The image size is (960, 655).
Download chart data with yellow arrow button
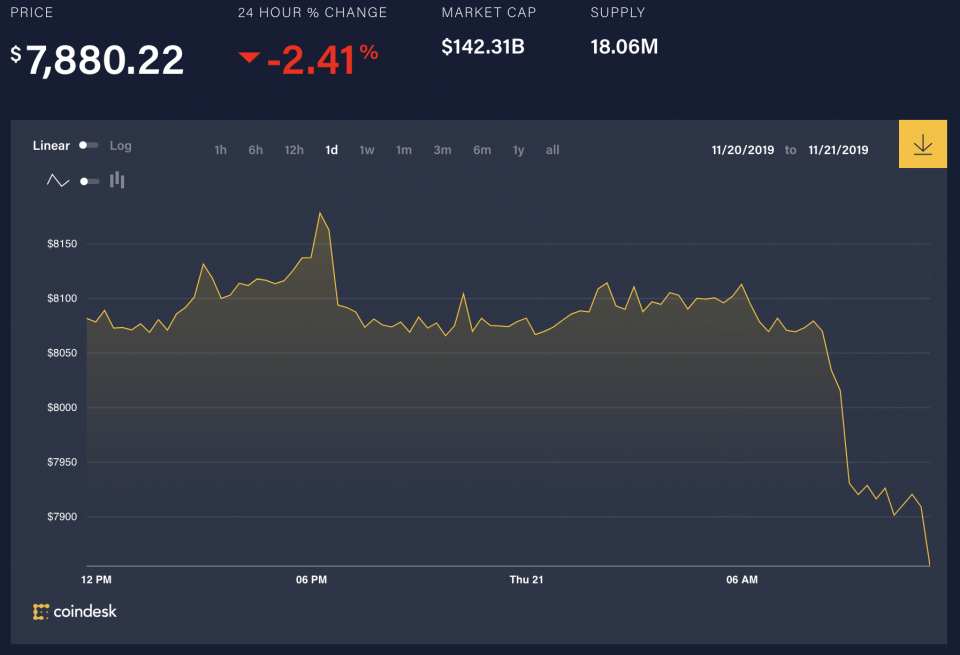[x=923, y=144]
